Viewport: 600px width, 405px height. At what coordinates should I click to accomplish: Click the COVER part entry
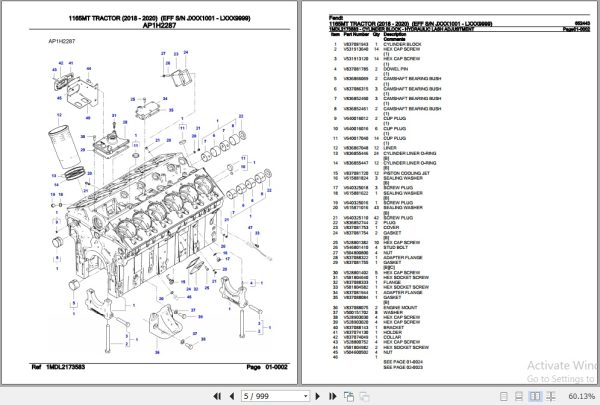pyautogui.click(x=391, y=227)
